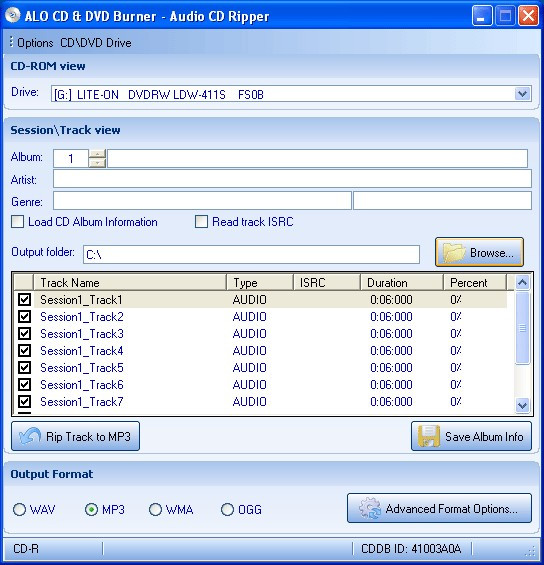
Task: Open the Options menu
Action: 35,43
